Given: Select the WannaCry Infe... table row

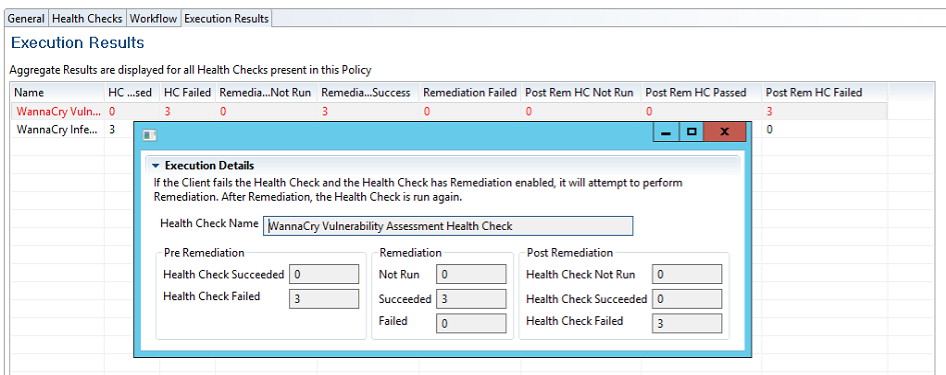Looking at the screenshot, I should point(58,129).
